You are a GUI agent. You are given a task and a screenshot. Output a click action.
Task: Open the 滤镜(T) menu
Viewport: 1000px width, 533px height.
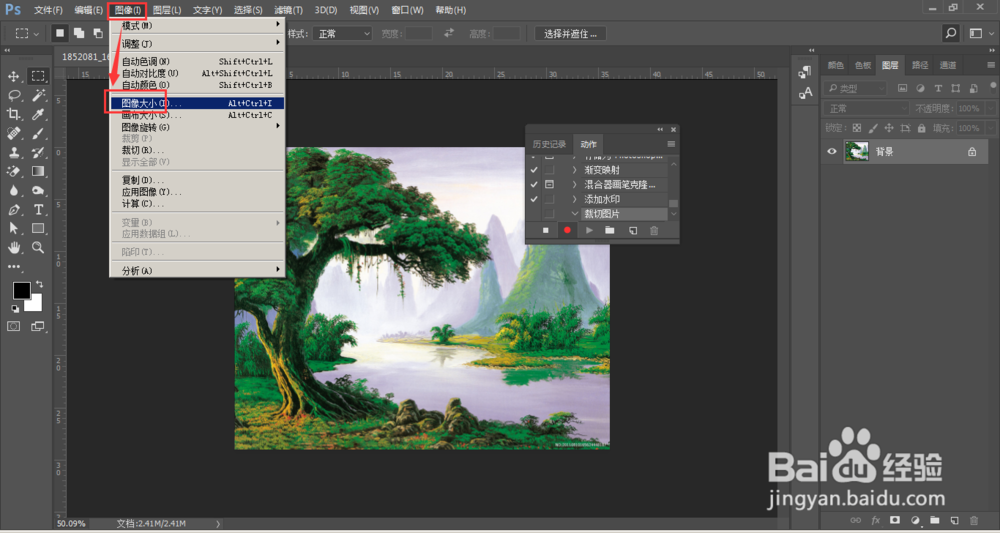288,10
